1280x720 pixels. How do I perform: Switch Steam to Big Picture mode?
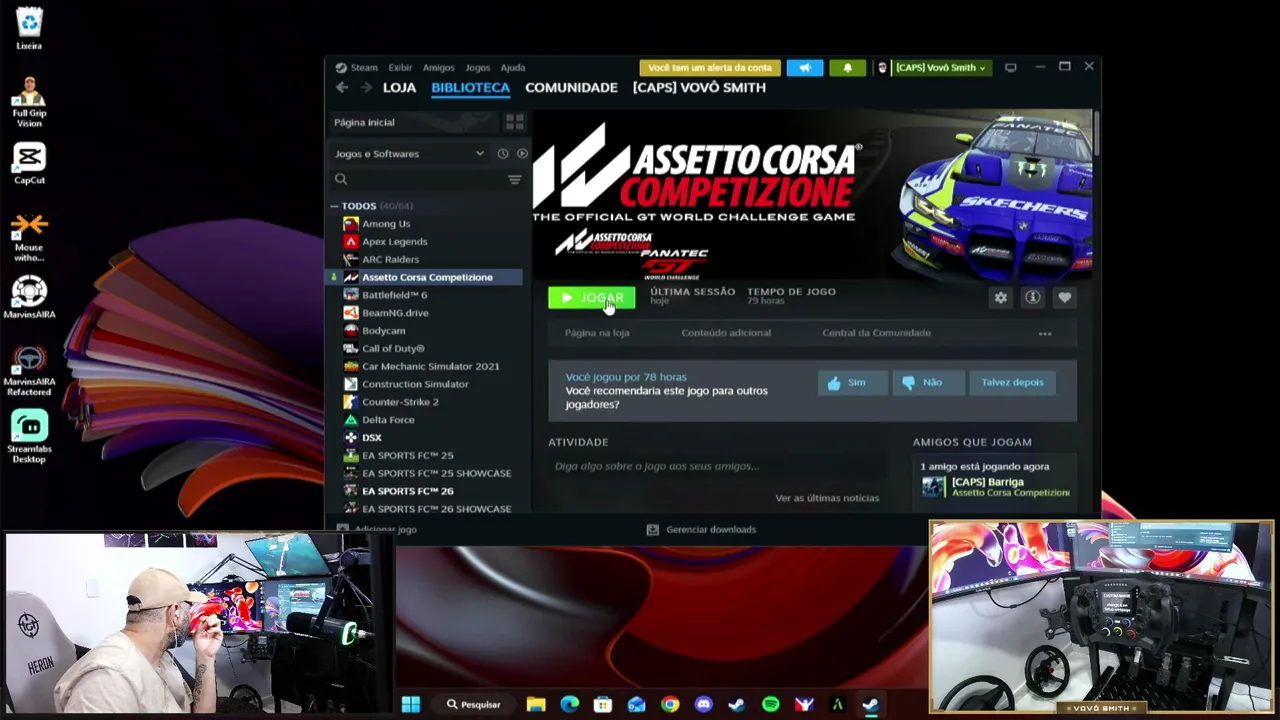(x=1011, y=68)
